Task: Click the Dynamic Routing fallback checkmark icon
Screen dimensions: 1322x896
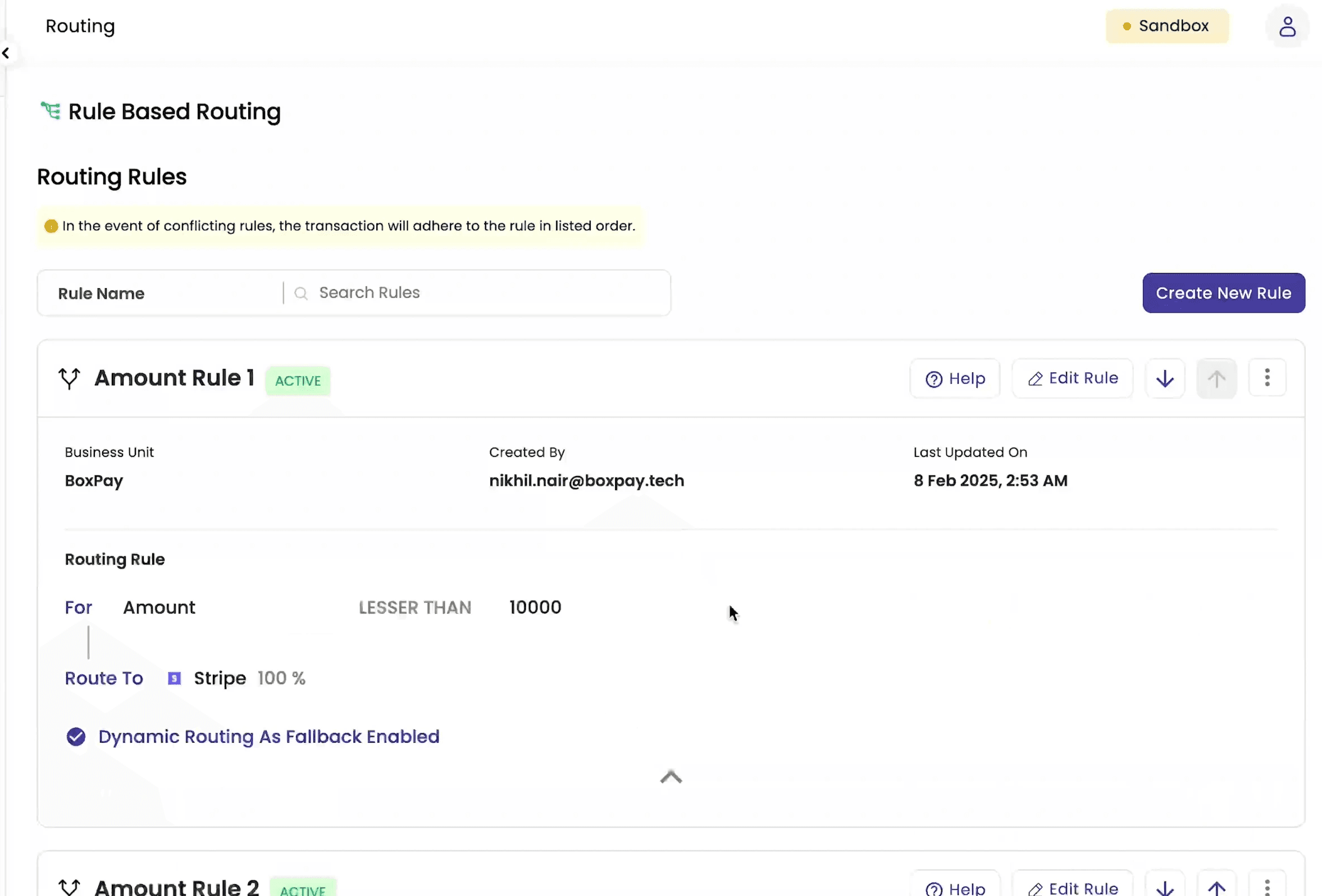Action: point(76,737)
